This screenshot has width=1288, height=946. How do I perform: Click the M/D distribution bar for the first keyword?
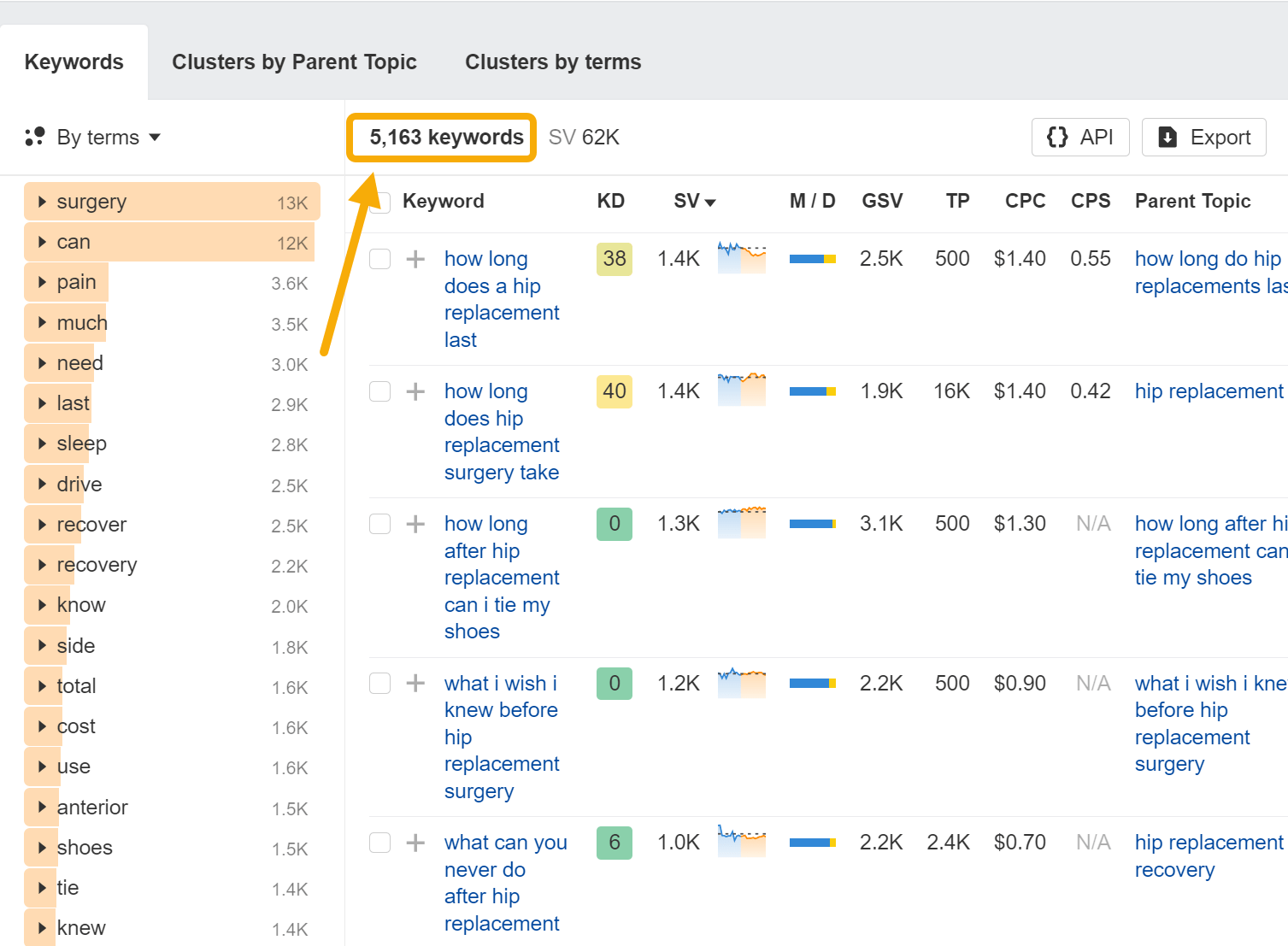(811, 257)
